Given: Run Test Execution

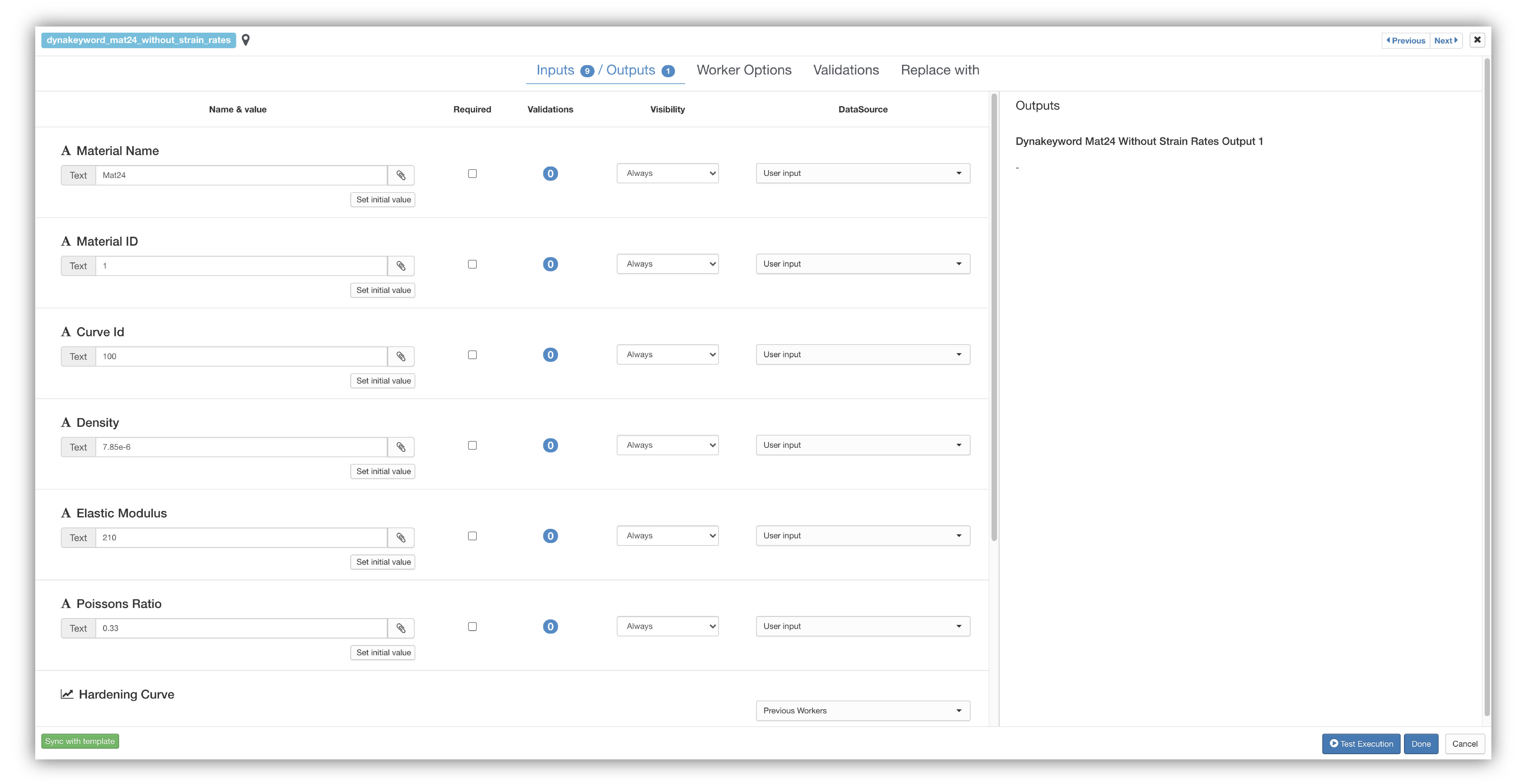Looking at the screenshot, I should tap(1361, 744).
